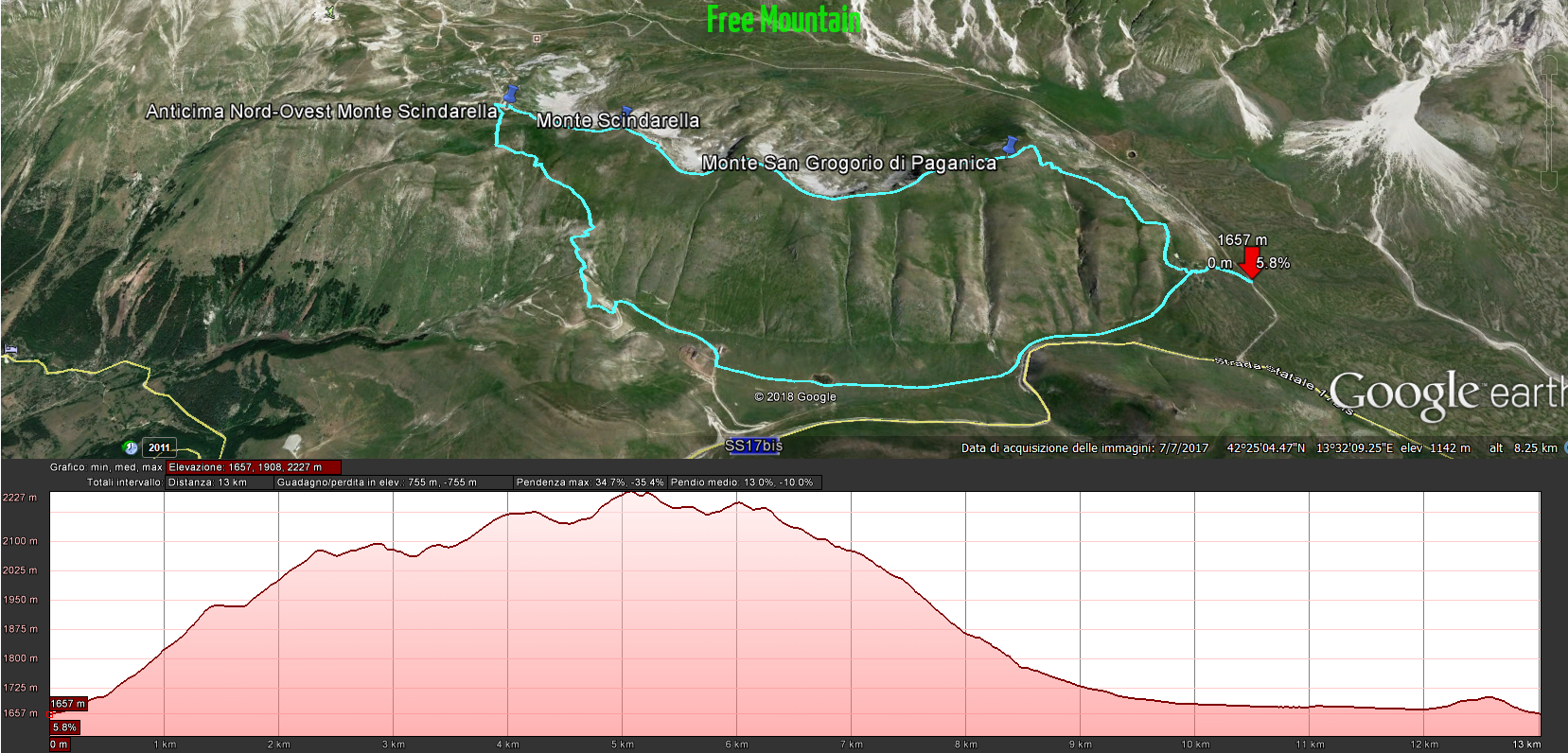Click the Monte Scindarella placemark label
Screen dimensions: 1568x753
(x=618, y=120)
